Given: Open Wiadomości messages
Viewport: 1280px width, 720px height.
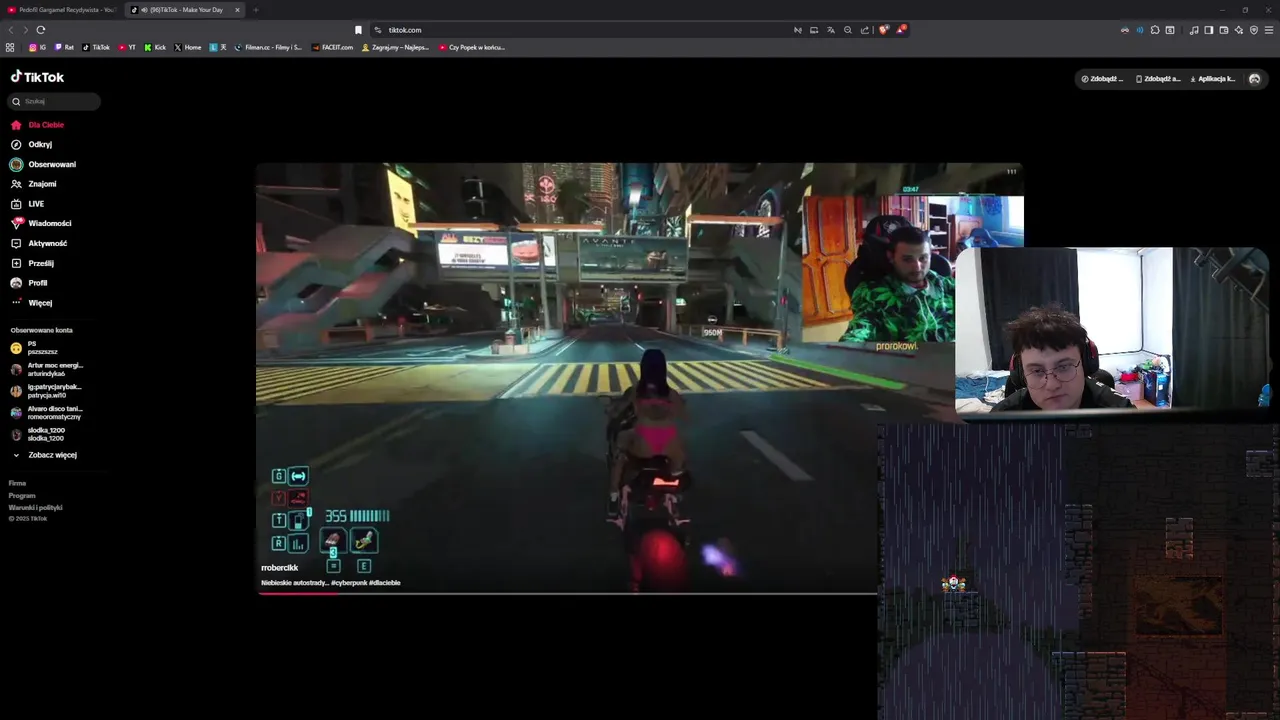Looking at the screenshot, I should pyautogui.click(x=41, y=223).
